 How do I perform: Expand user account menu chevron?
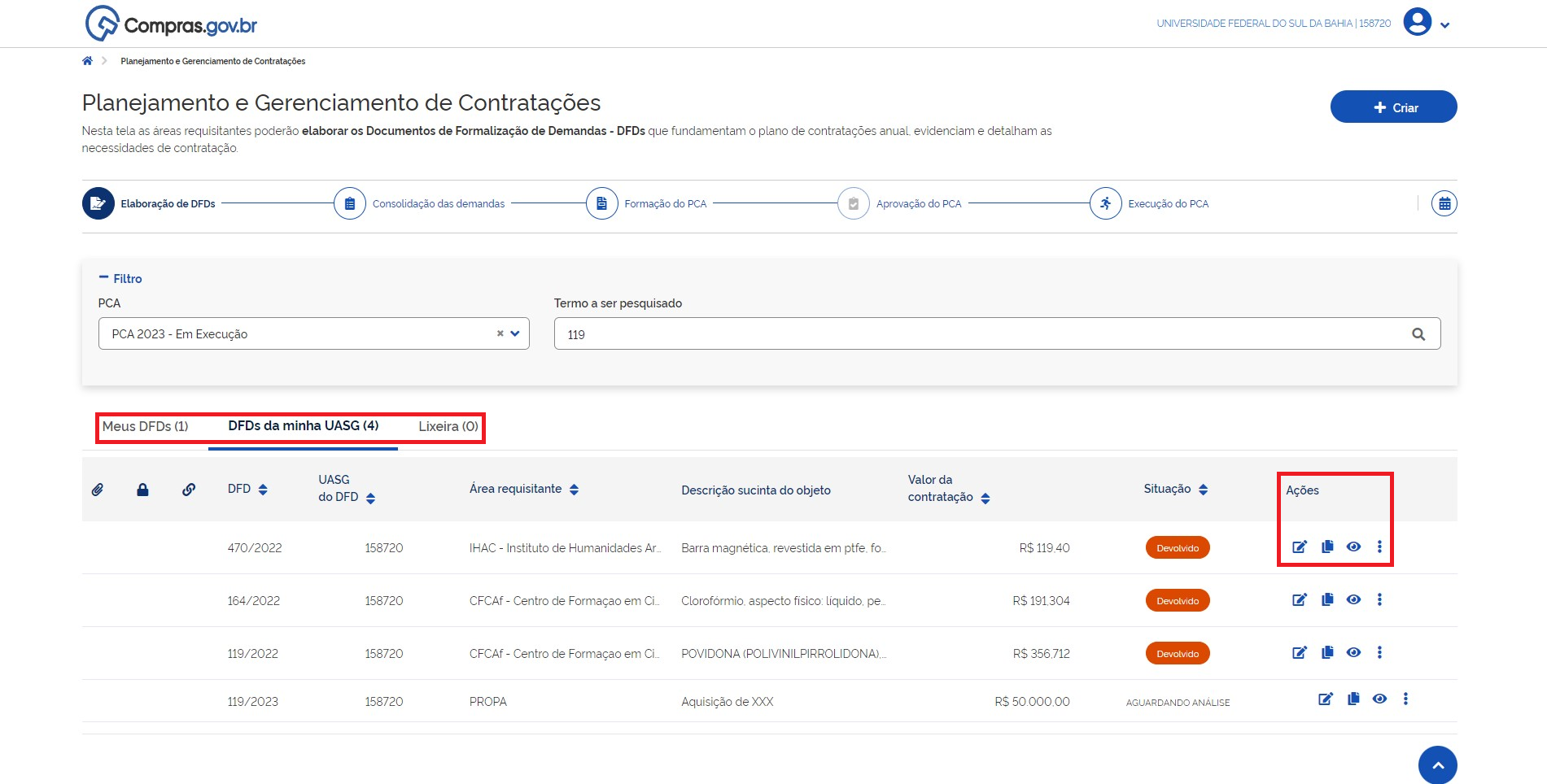coord(1444,25)
